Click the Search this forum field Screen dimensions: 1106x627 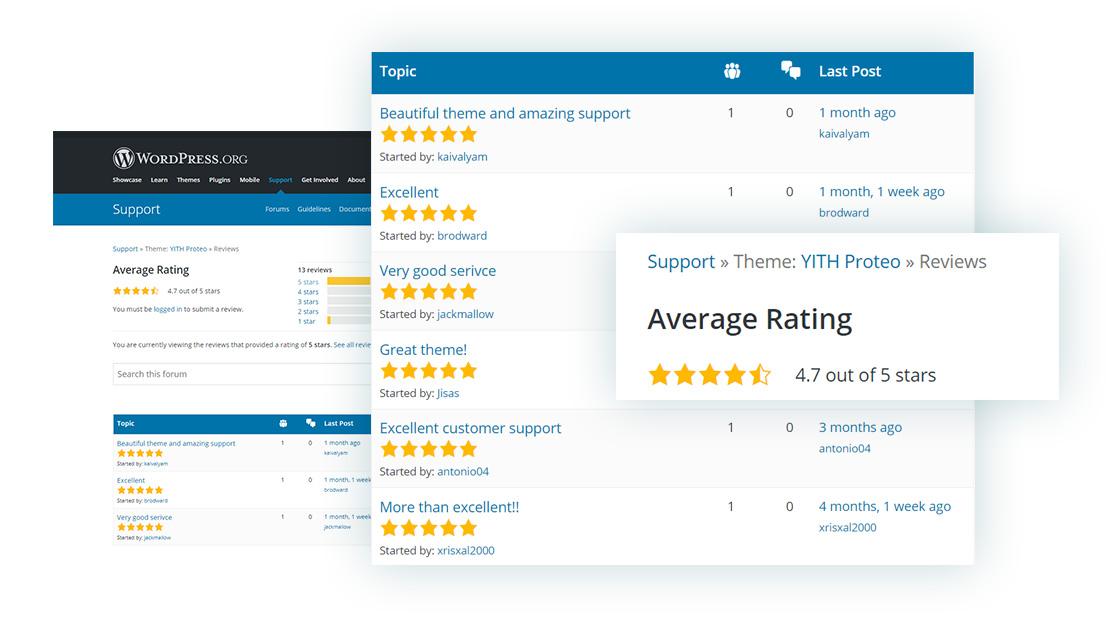point(242,374)
